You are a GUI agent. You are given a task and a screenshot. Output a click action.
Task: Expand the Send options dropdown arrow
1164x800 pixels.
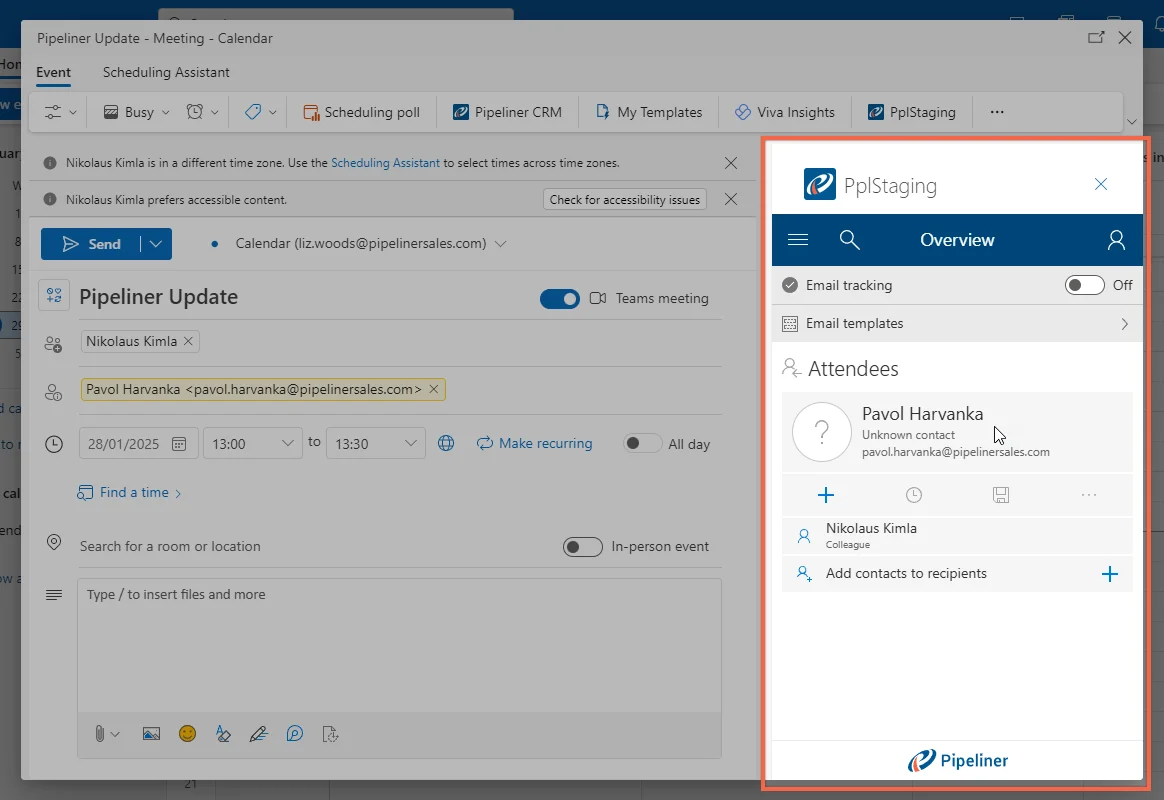[x=156, y=244]
